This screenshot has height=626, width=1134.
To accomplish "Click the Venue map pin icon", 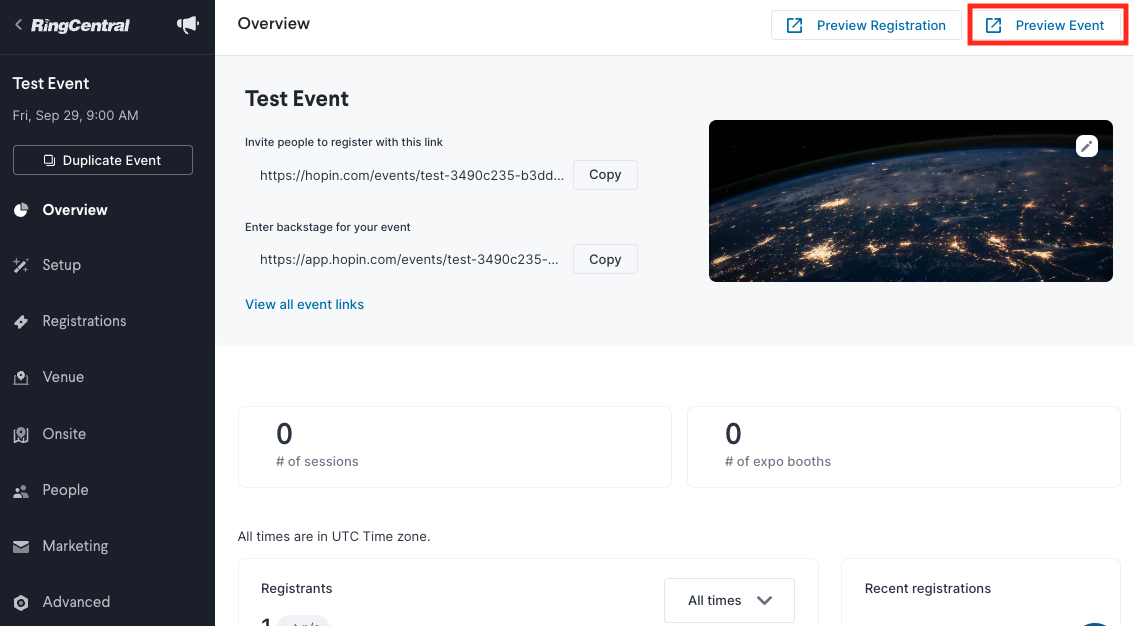I will 21,377.
